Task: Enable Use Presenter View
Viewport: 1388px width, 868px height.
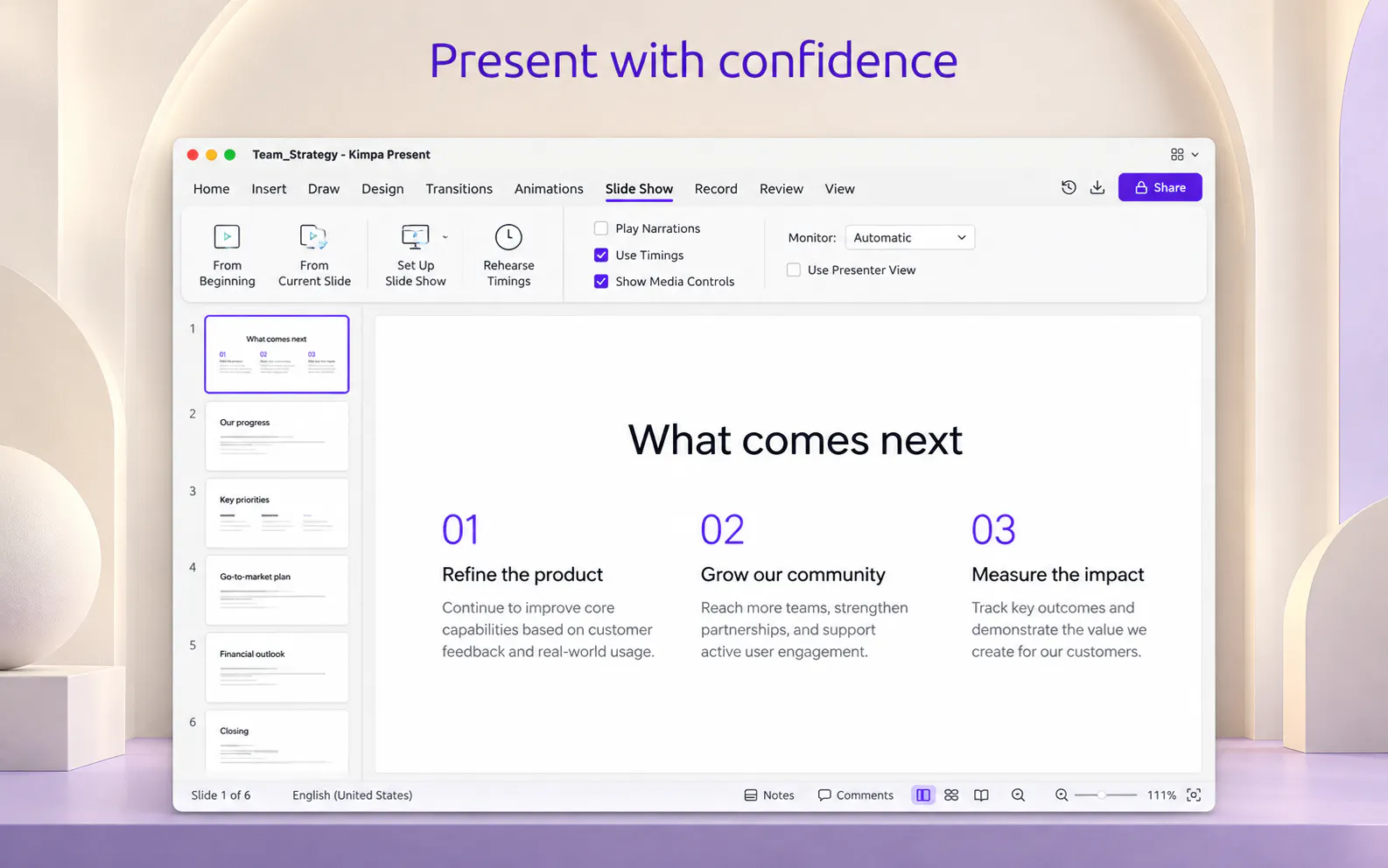Action: 794,269
